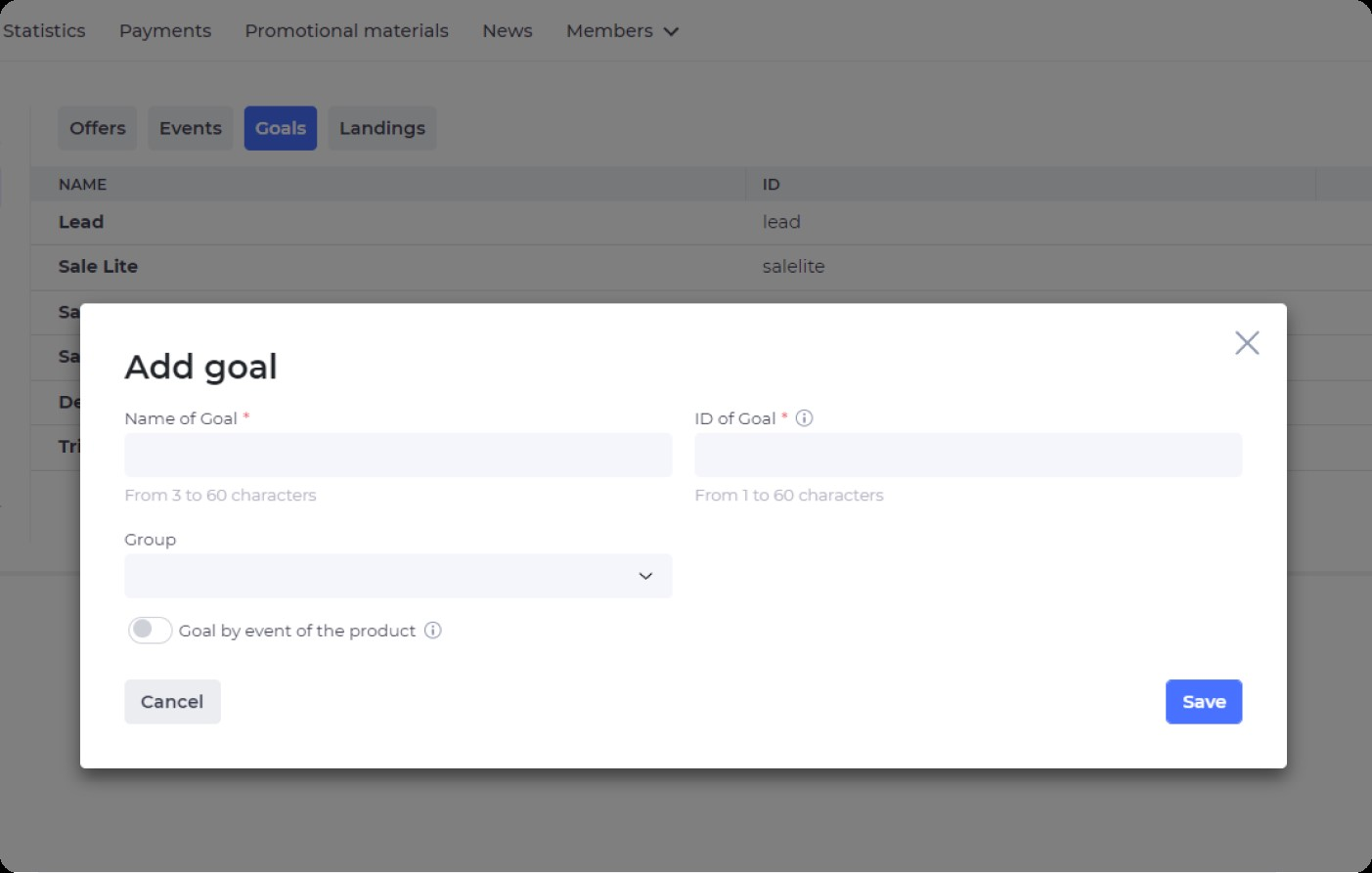1372x873 pixels.
Task: Switch to the Offers tab
Action: pyautogui.click(x=98, y=128)
